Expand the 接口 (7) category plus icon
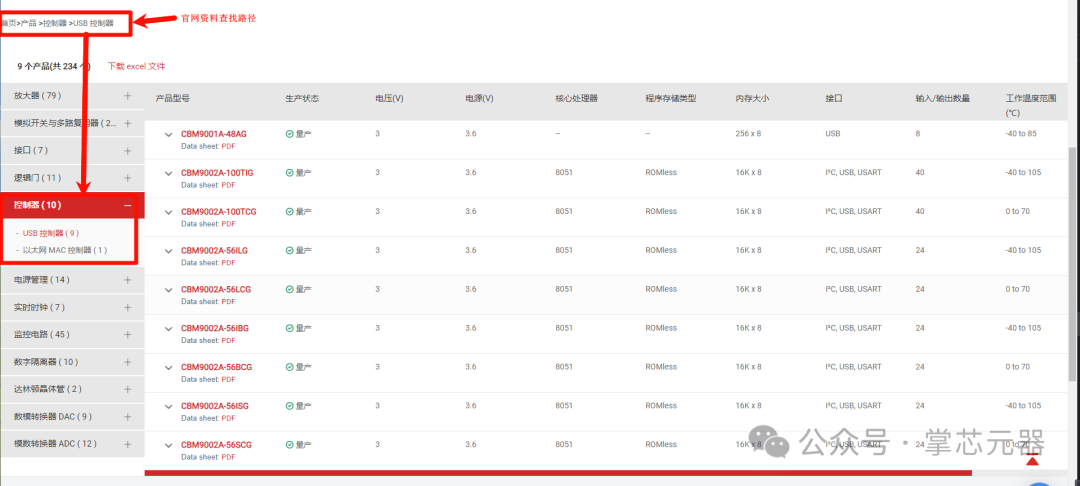 coord(127,150)
